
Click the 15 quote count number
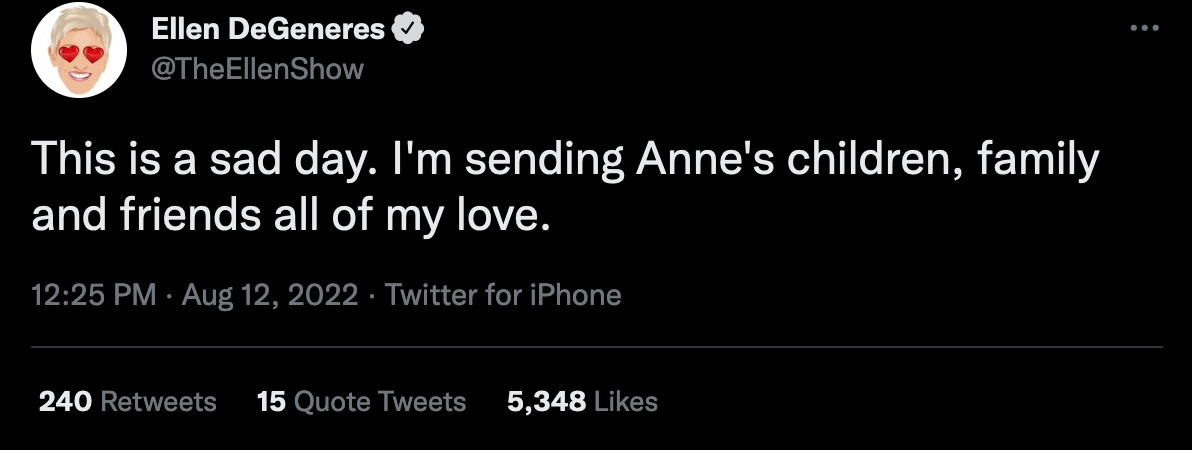271,402
